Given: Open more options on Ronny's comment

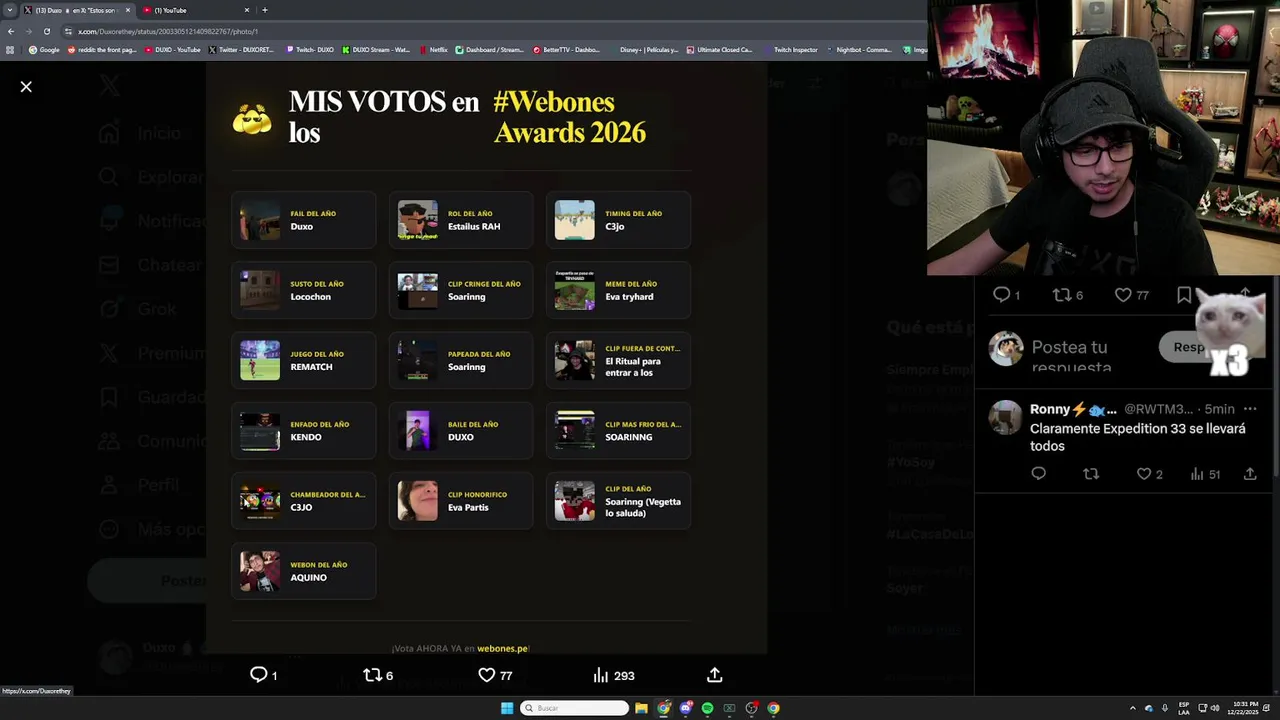Looking at the screenshot, I should pos(1250,409).
